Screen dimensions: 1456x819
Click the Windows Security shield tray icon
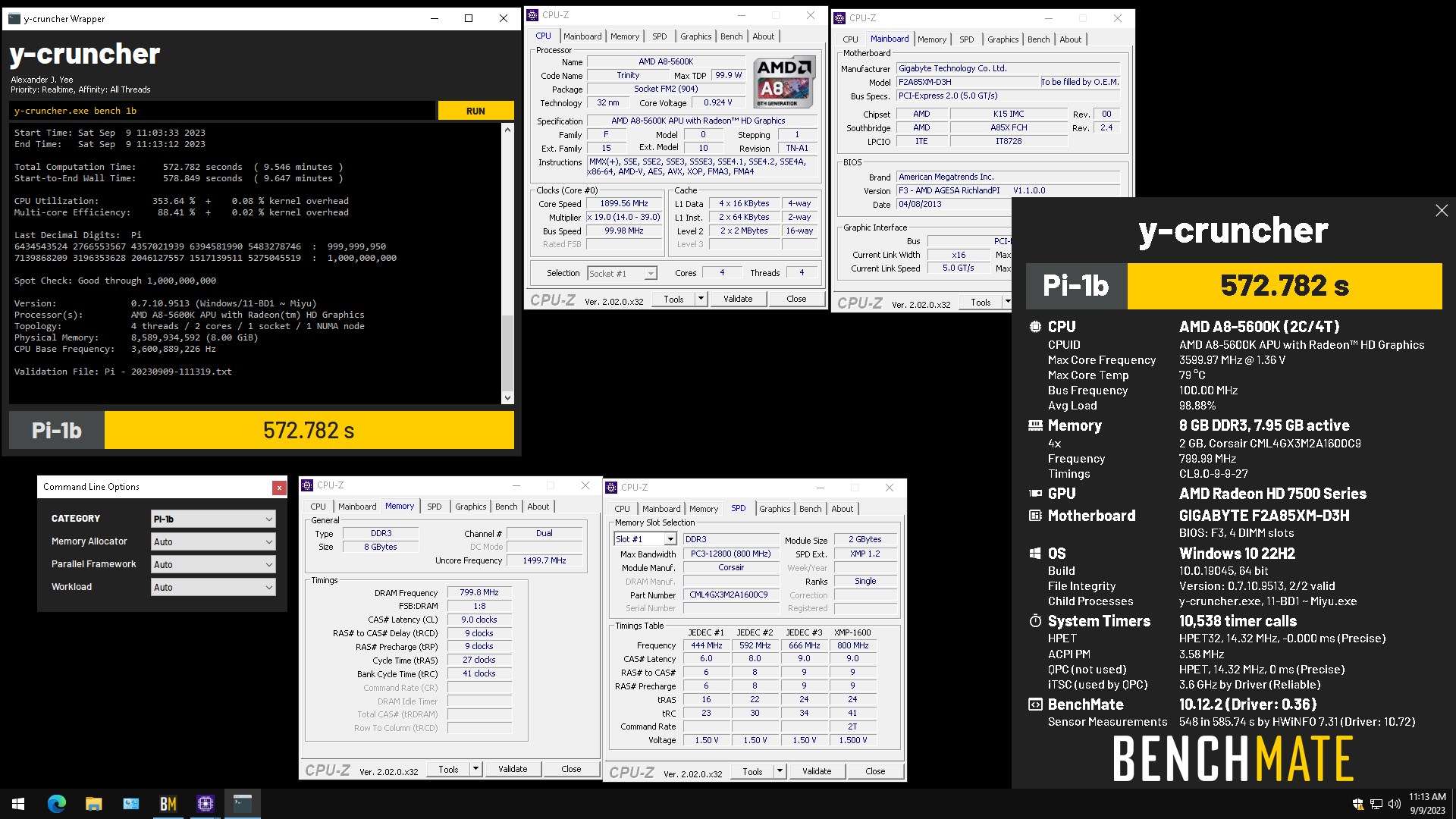coord(1358,804)
